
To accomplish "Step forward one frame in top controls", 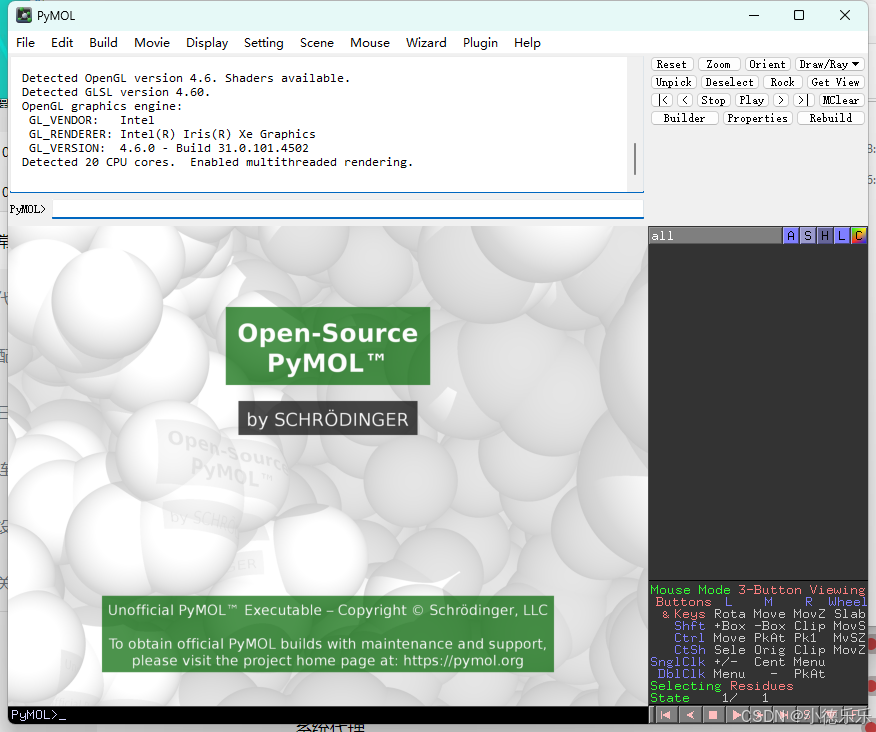I will tap(781, 100).
